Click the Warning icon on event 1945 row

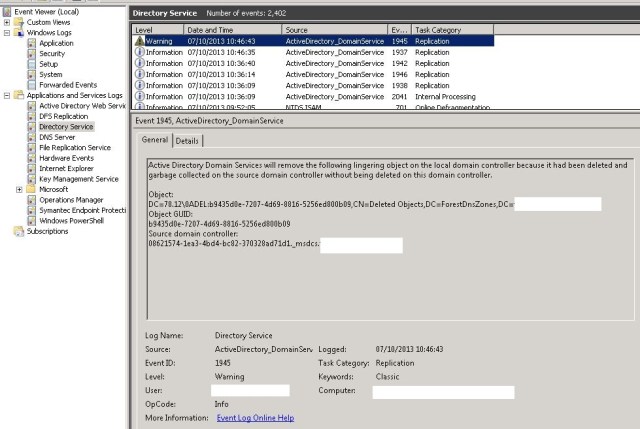coord(140,40)
